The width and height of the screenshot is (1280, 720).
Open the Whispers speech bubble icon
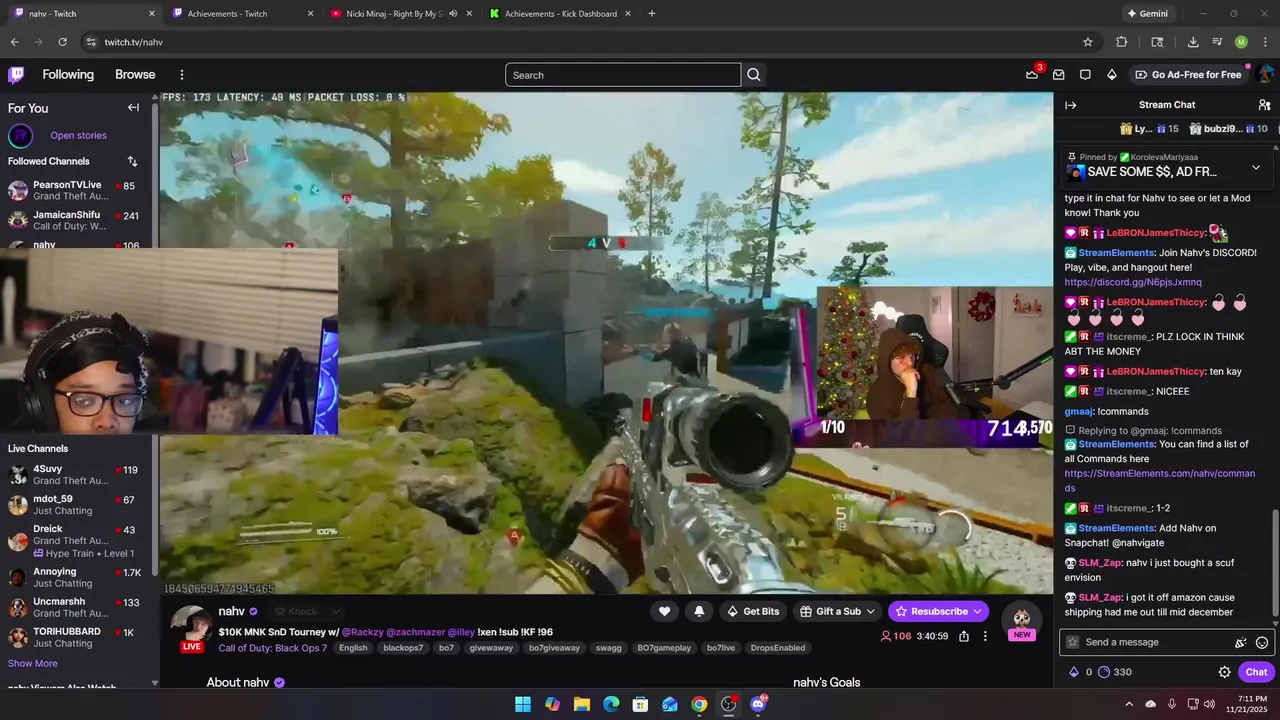point(1085,75)
